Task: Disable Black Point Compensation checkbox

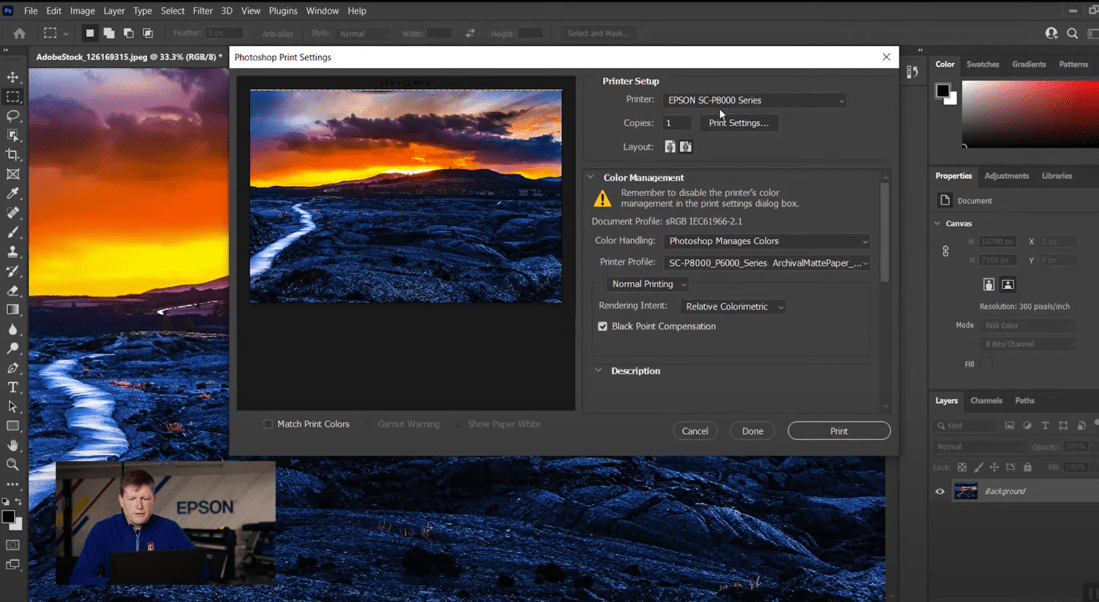Action: [603, 327]
